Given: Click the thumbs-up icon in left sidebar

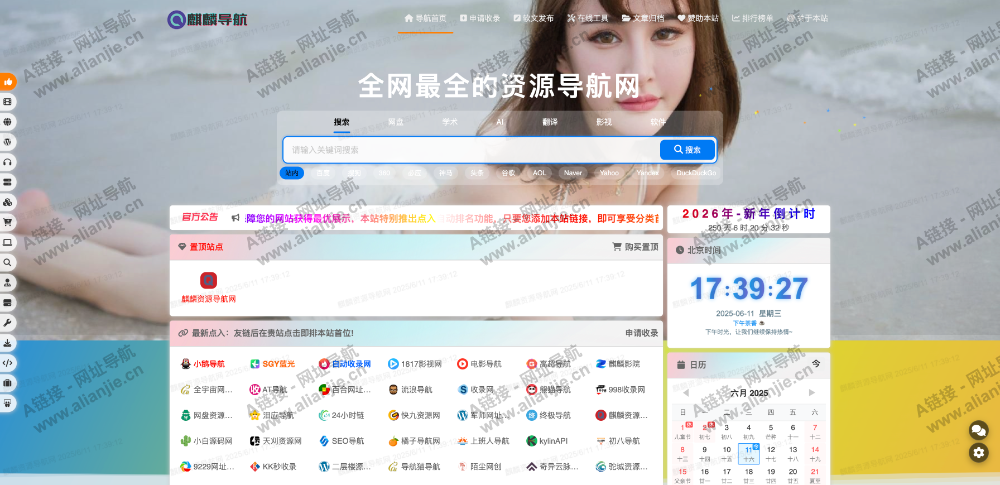Looking at the screenshot, I should (x=8, y=81).
